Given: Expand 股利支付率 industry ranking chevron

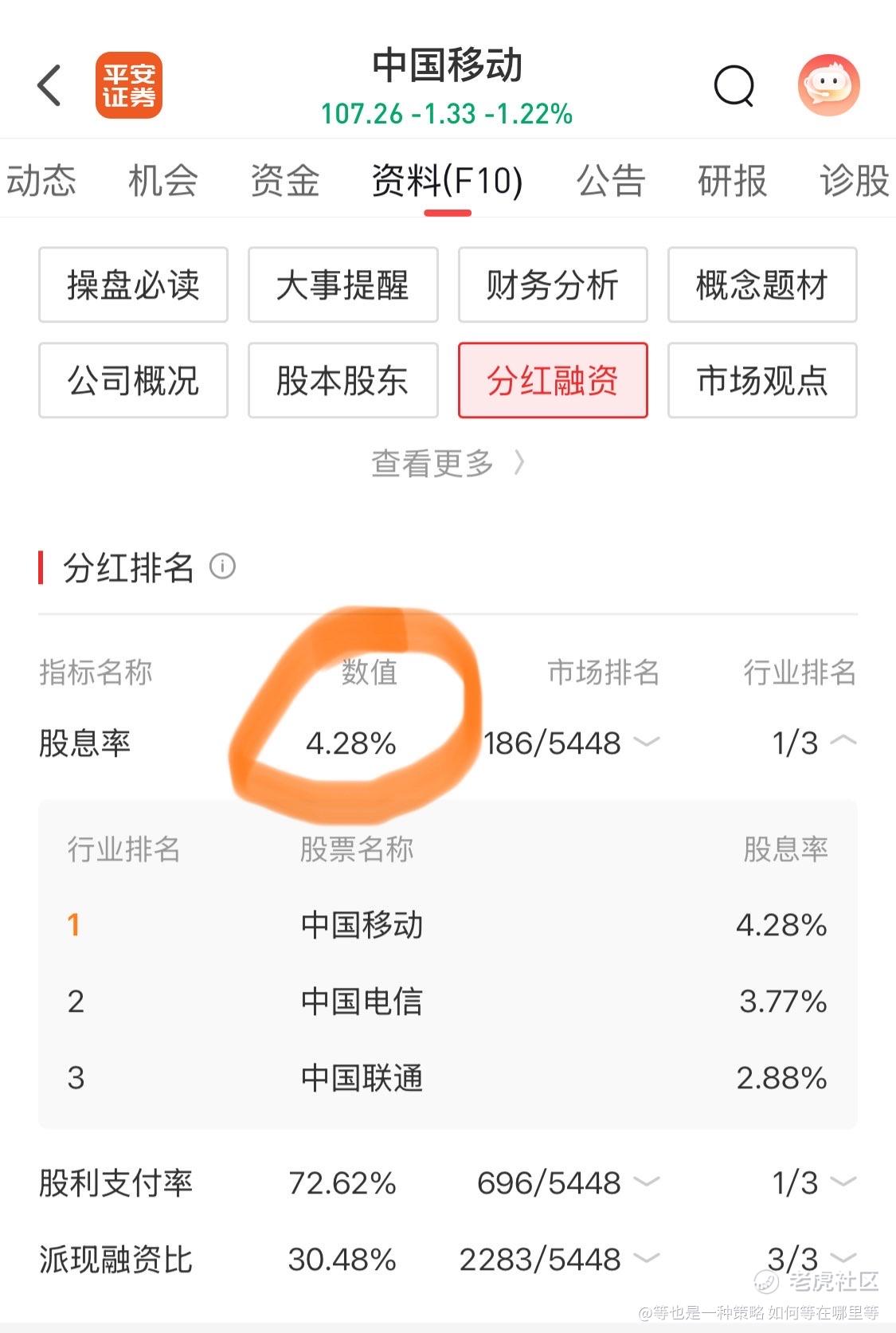Looking at the screenshot, I should click(843, 1182).
